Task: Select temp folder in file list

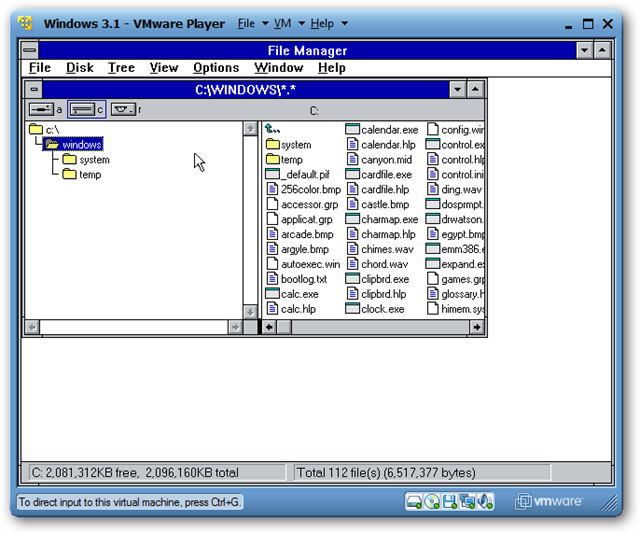Action: pos(284,160)
